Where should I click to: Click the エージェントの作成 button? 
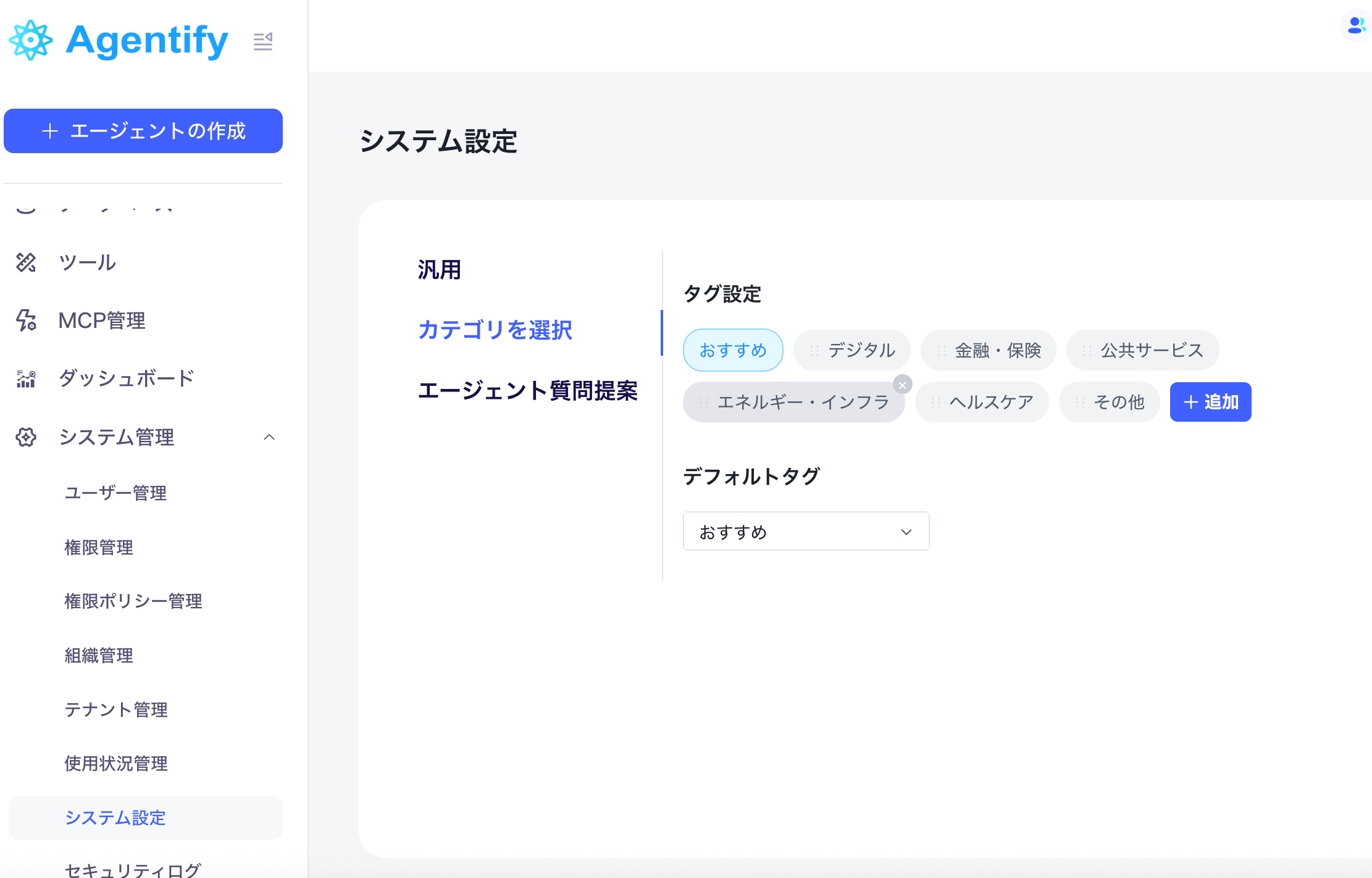coord(143,131)
